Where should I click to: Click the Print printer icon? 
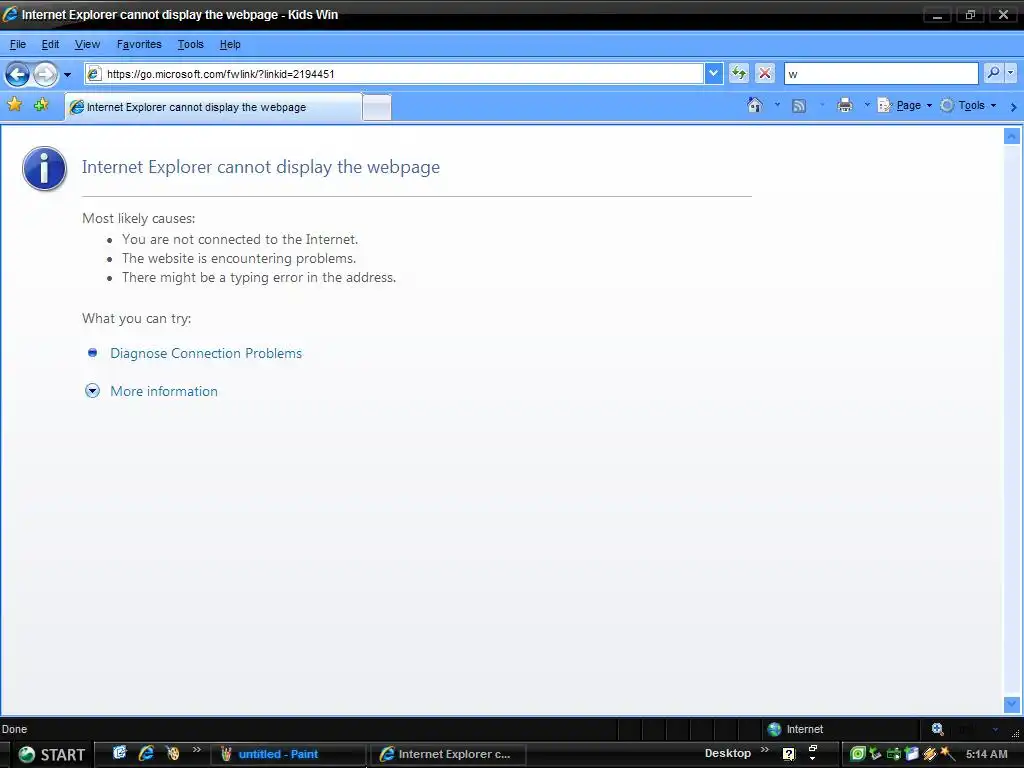click(844, 105)
